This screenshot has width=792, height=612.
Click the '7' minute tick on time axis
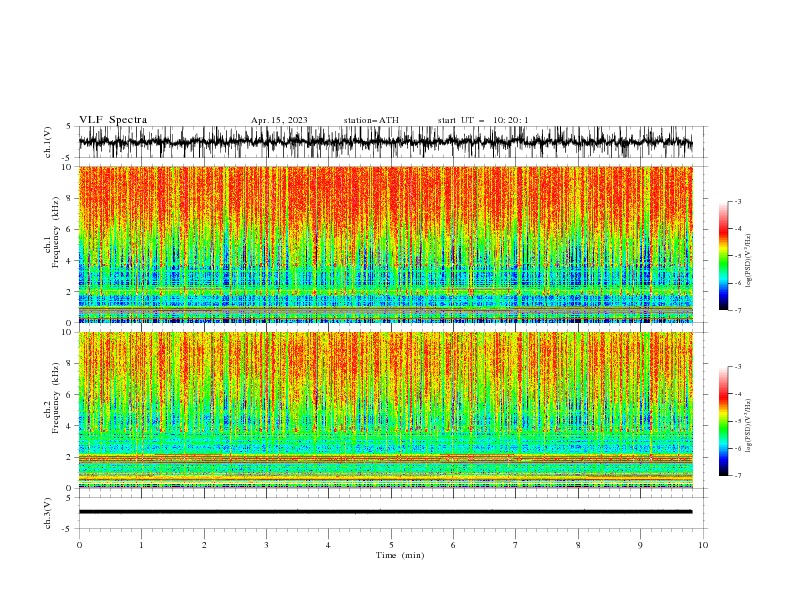point(516,545)
